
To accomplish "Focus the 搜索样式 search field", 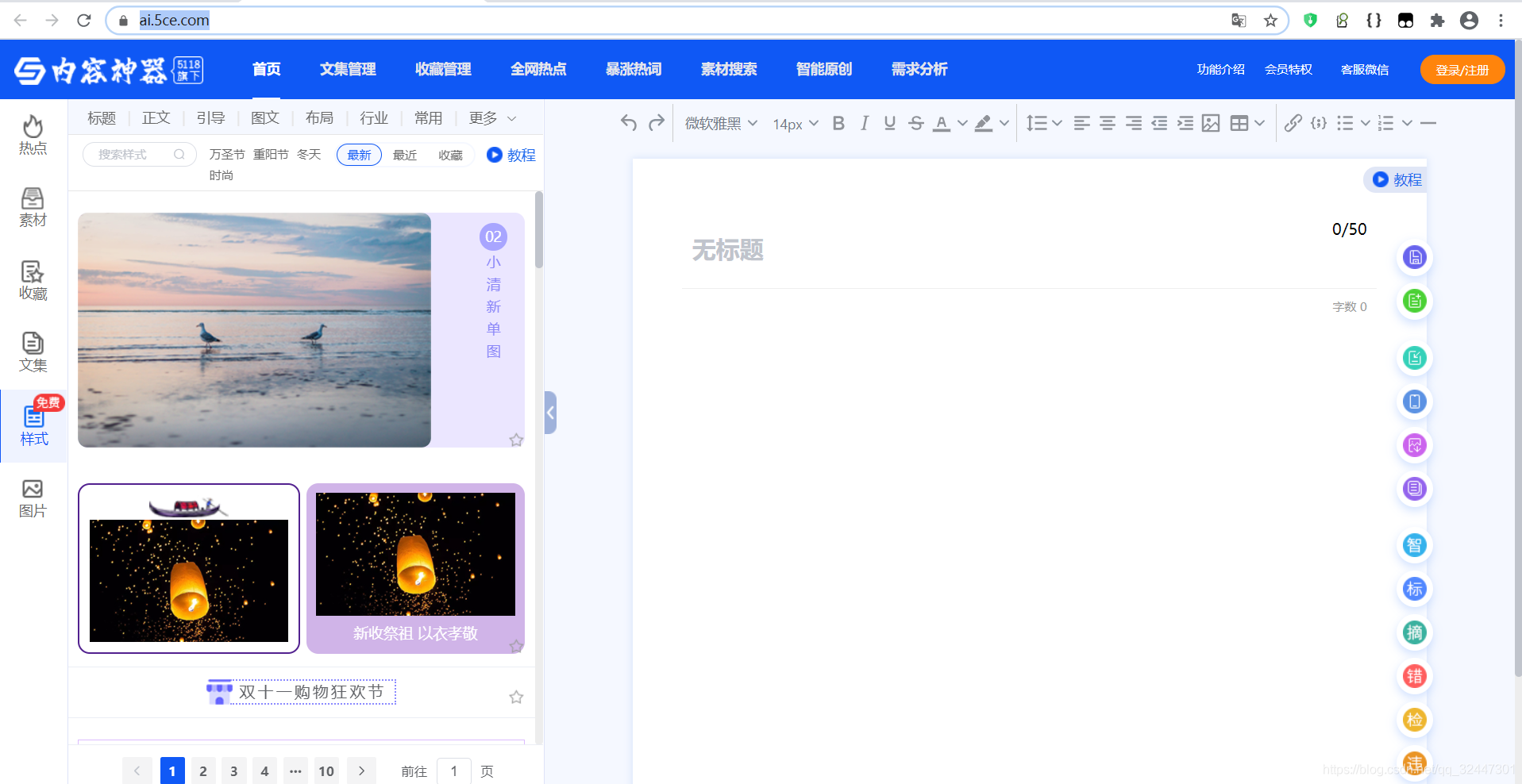I will pos(140,155).
